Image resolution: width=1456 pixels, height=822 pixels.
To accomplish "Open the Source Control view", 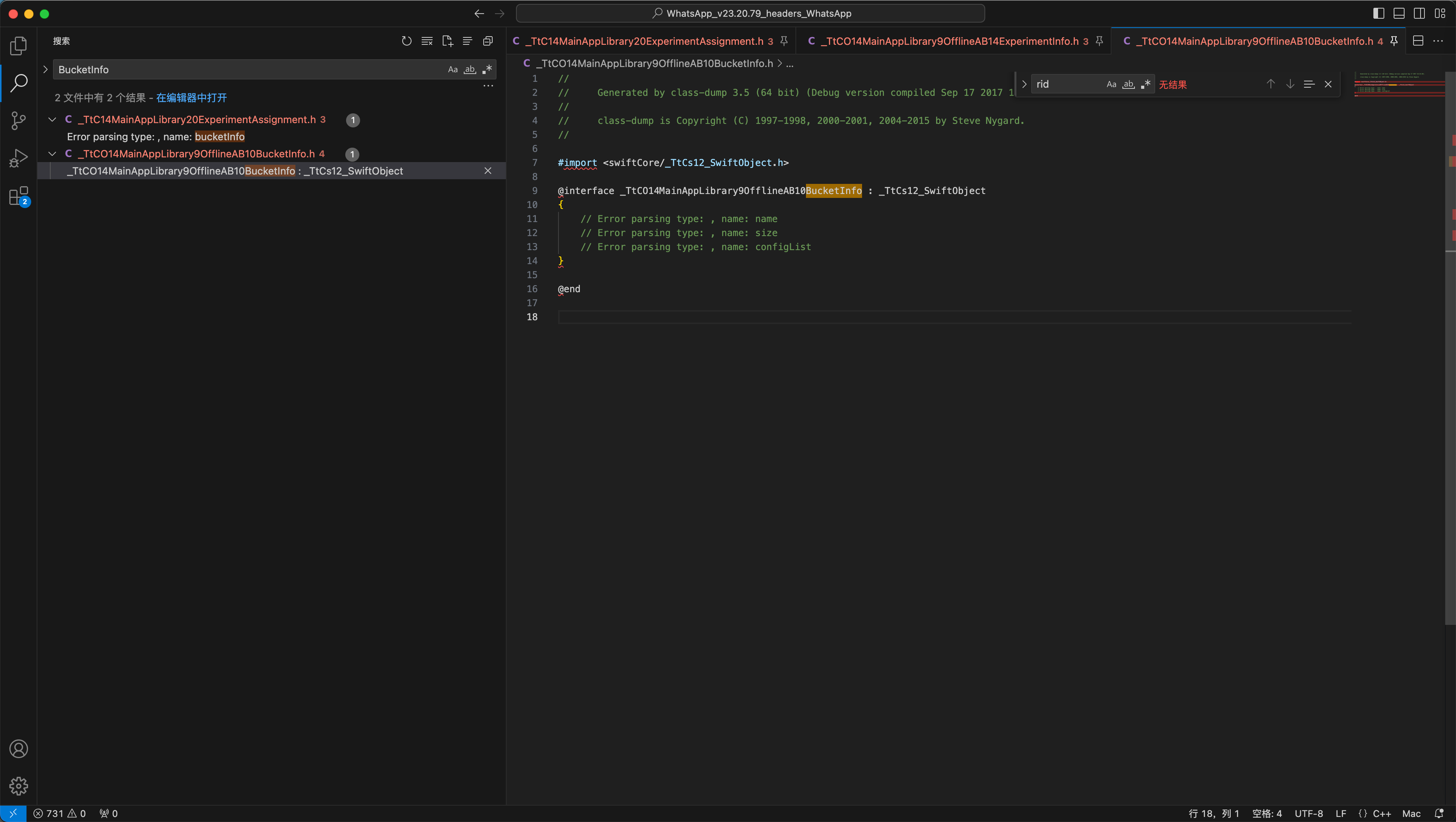I will click(19, 120).
